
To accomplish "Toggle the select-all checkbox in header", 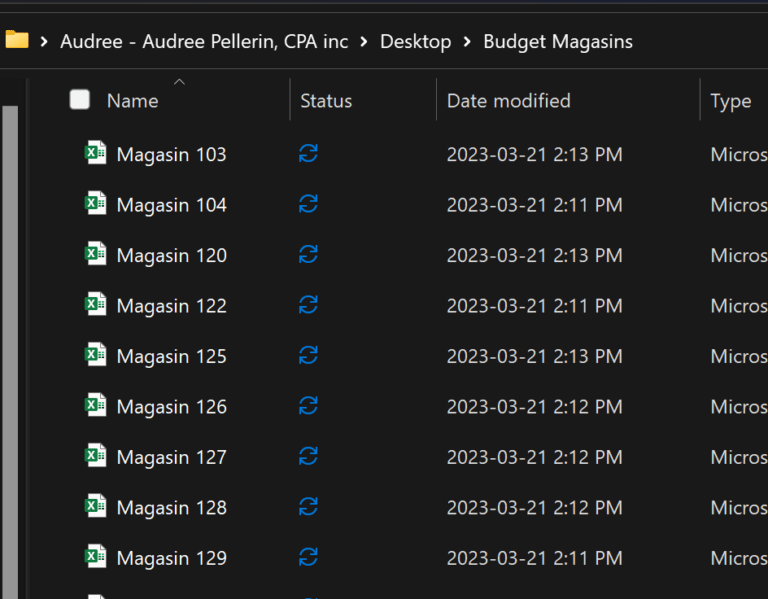I will tap(80, 100).
